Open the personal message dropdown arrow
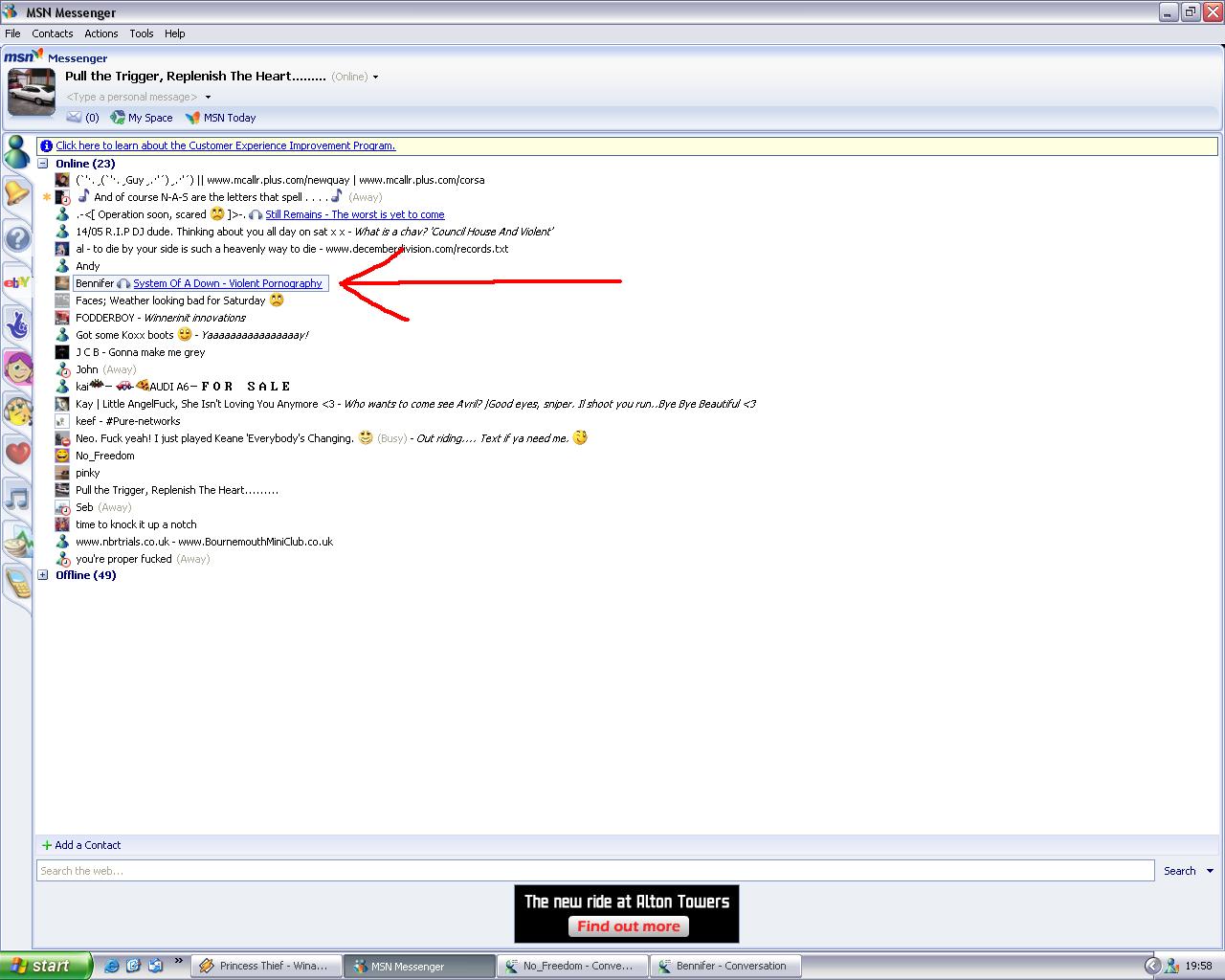This screenshot has height=980, width=1225. pos(208,97)
